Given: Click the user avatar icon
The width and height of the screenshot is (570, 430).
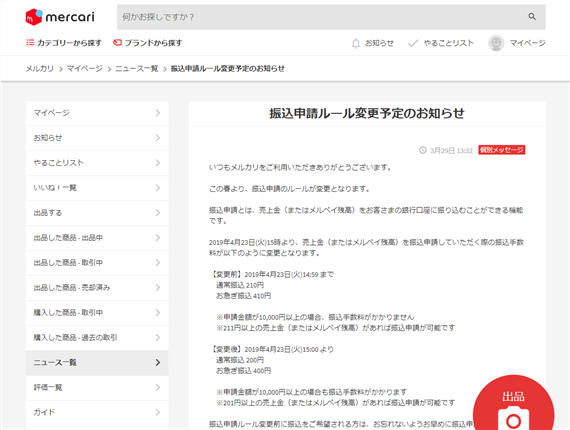Looking at the screenshot, I should tap(496, 43).
